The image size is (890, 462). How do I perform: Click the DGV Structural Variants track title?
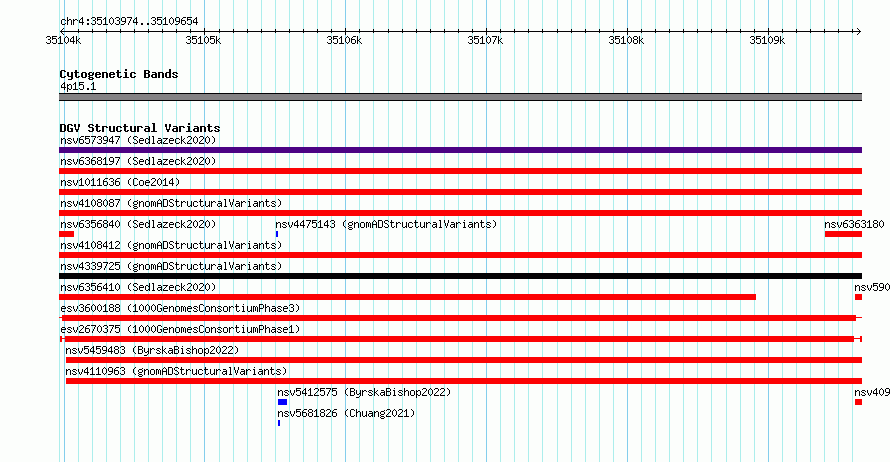[x=140, y=128]
